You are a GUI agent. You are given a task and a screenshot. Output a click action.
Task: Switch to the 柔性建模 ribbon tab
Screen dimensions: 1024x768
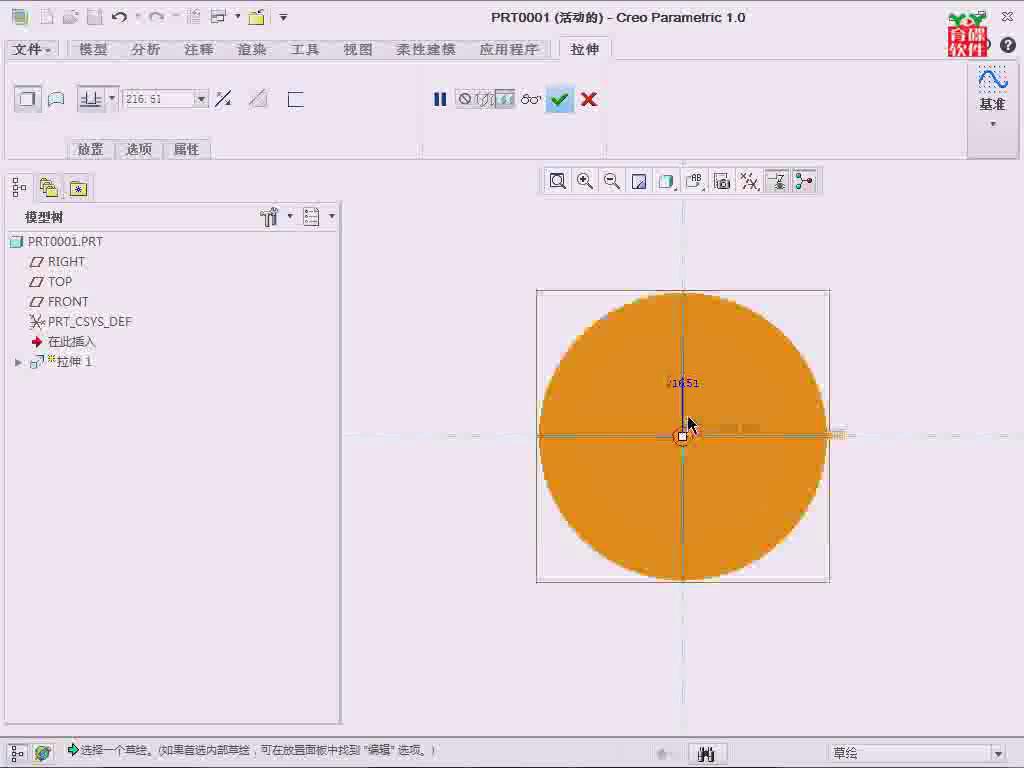425,49
